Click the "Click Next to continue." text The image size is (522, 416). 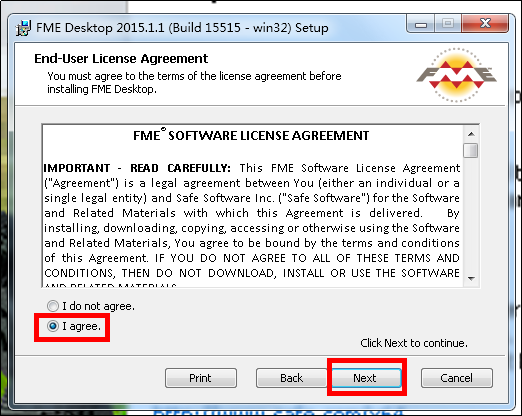pyautogui.click(x=414, y=343)
